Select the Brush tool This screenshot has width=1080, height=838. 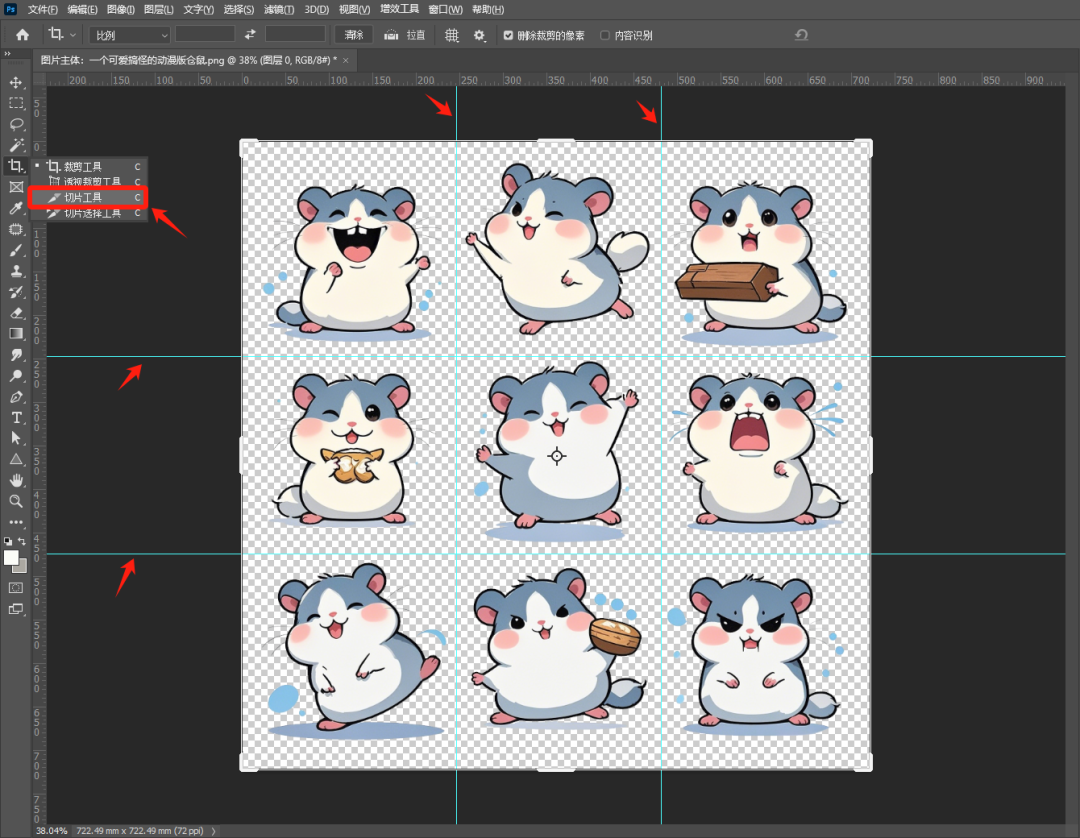(14, 250)
